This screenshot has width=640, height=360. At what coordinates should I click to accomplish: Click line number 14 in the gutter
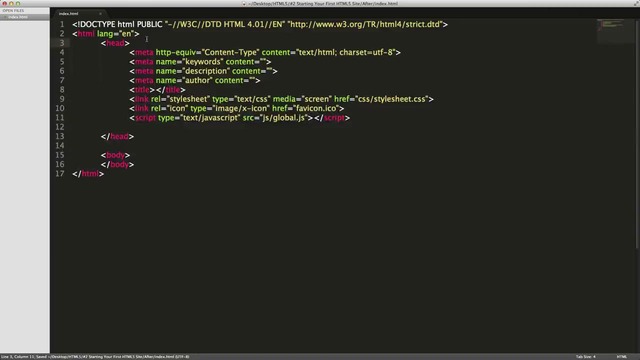[x=60, y=146]
